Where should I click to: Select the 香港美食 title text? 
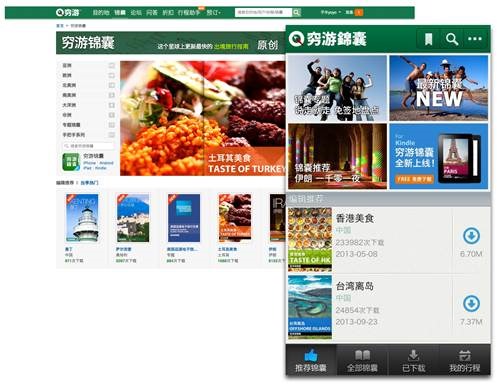point(355,218)
